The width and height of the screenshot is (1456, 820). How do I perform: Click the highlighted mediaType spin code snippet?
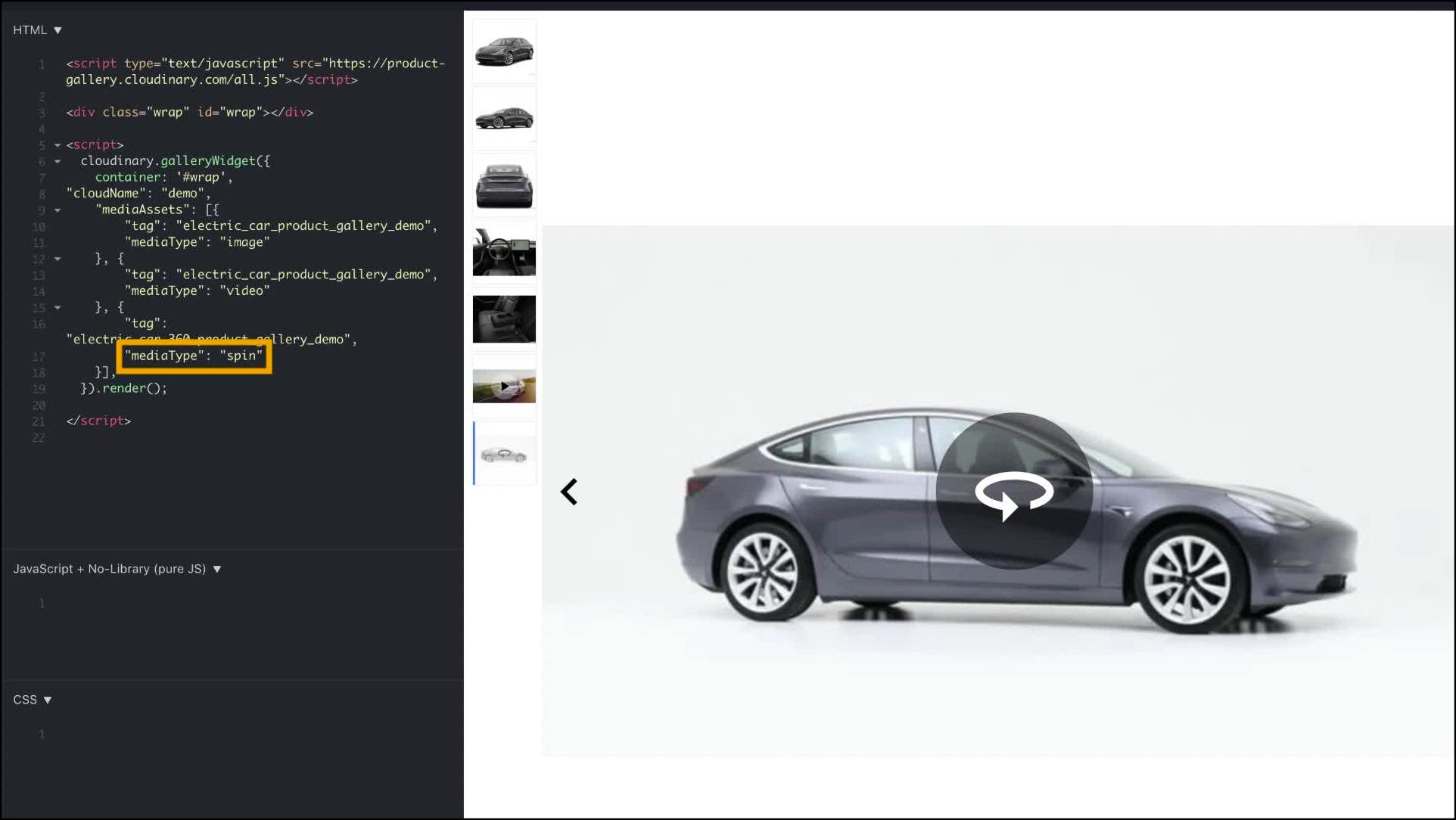click(x=193, y=356)
